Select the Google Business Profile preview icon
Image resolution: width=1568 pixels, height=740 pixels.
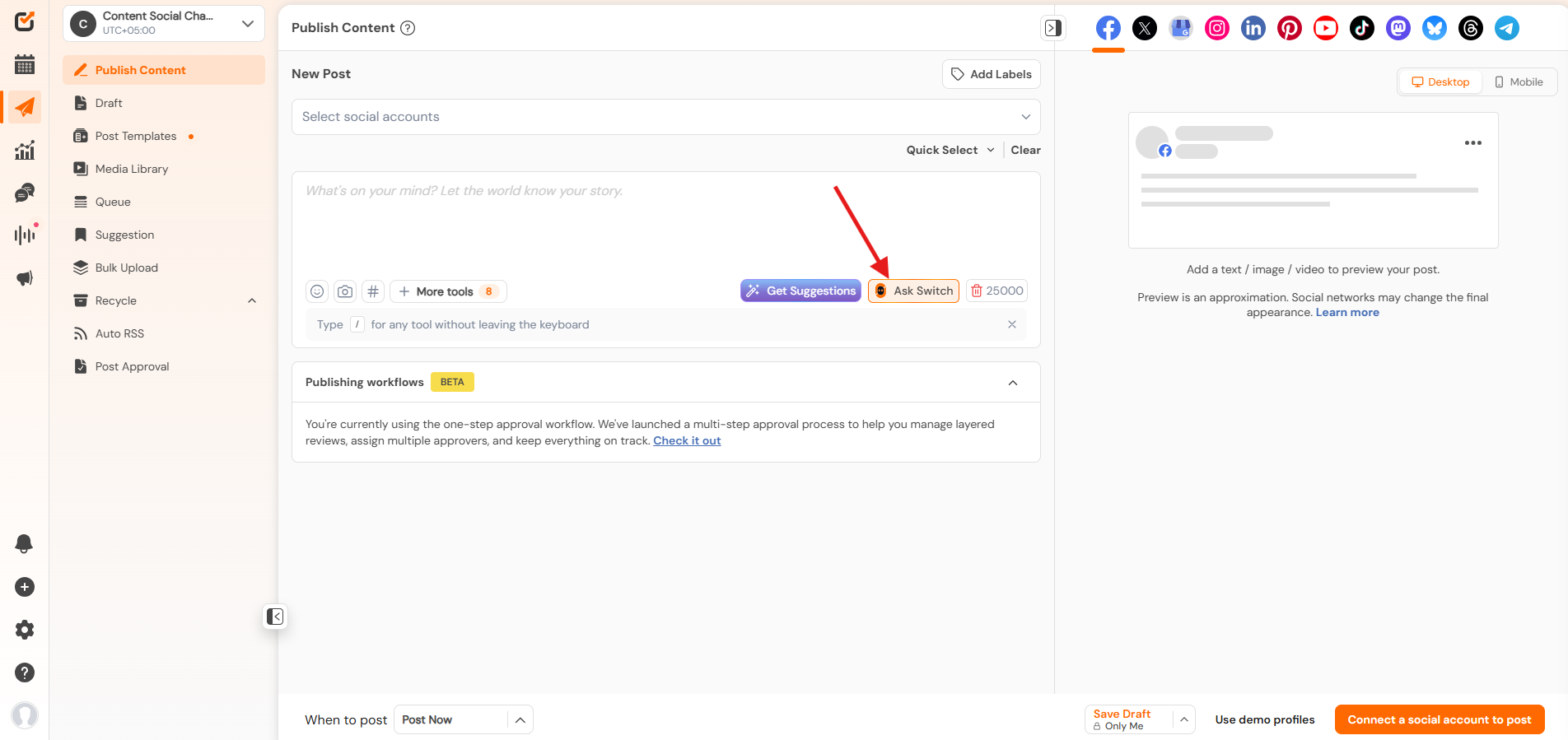click(1181, 28)
